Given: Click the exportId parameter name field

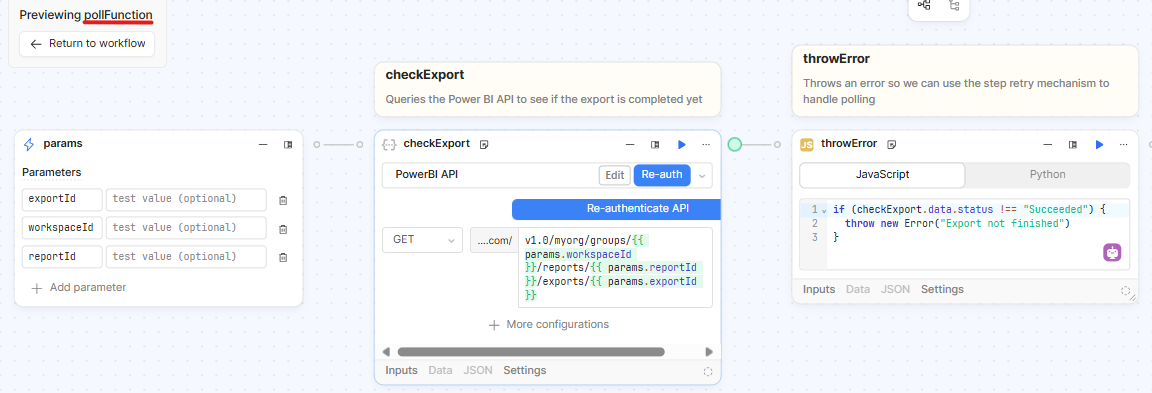Looking at the screenshot, I should [62, 199].
